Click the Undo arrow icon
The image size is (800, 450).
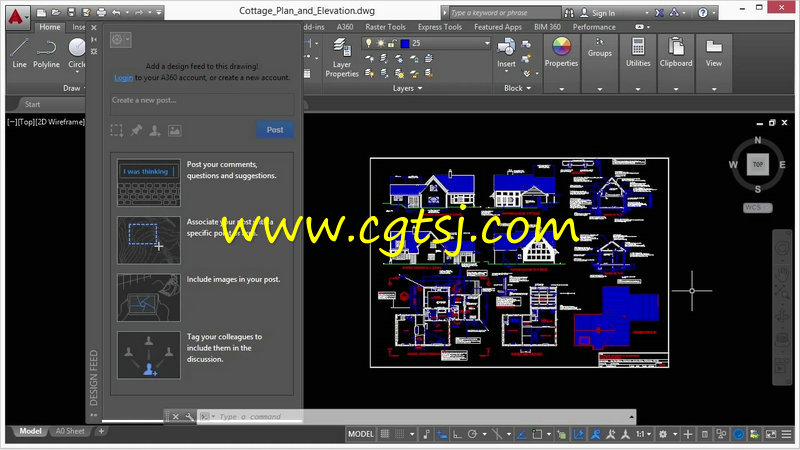pos(116,12)
